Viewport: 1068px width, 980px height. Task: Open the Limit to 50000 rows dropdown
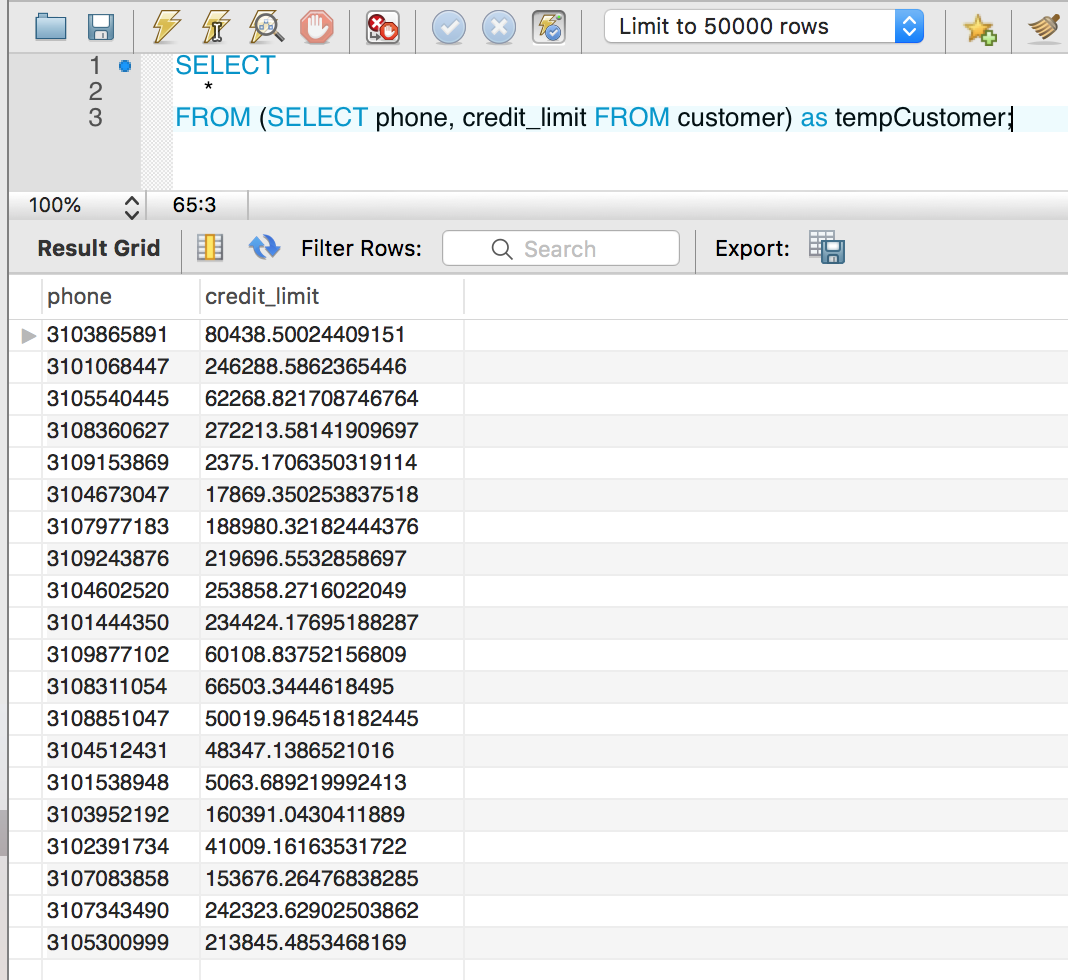click(764, 27)
